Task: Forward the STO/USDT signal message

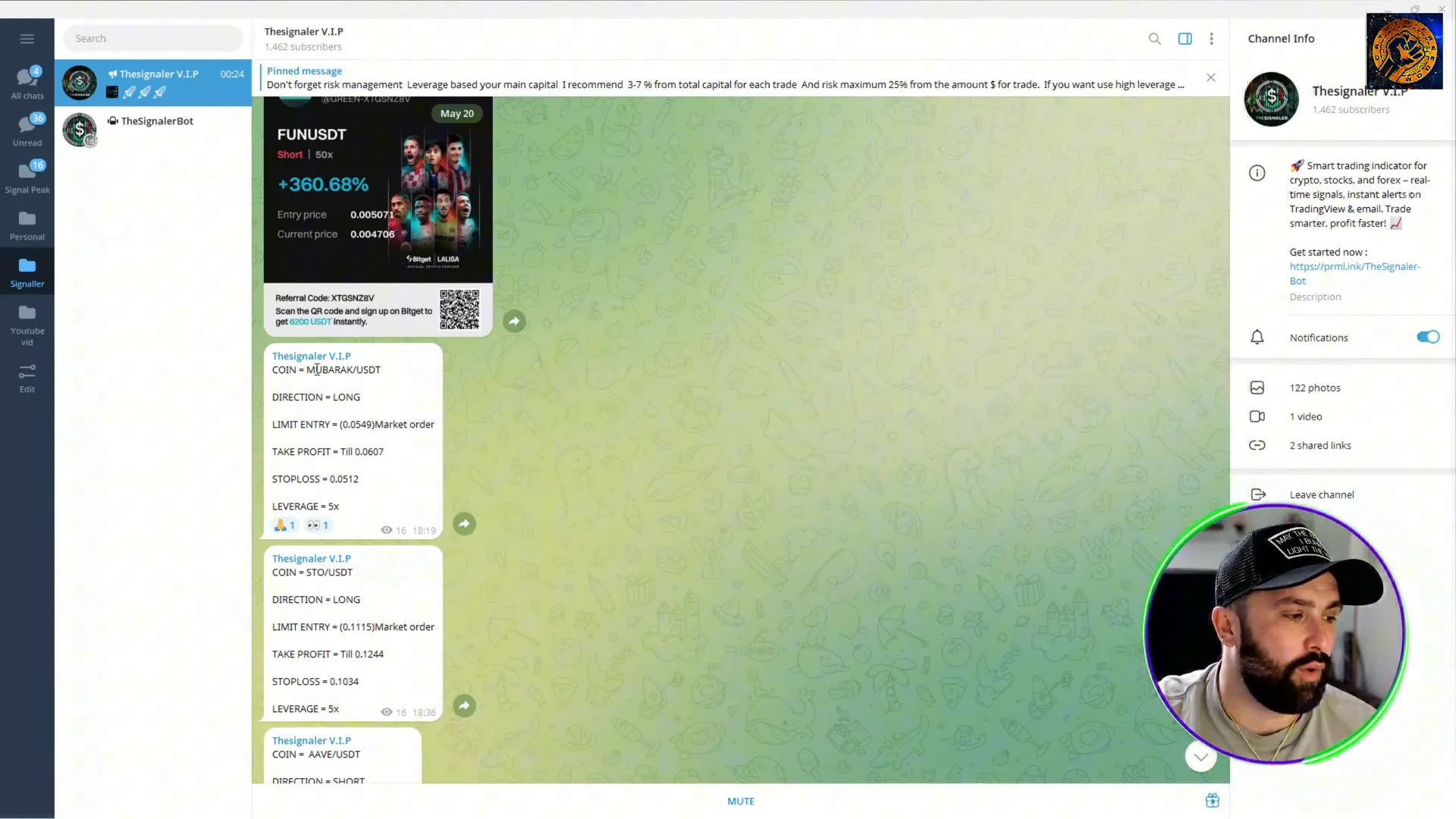Action: click(464, 706)
